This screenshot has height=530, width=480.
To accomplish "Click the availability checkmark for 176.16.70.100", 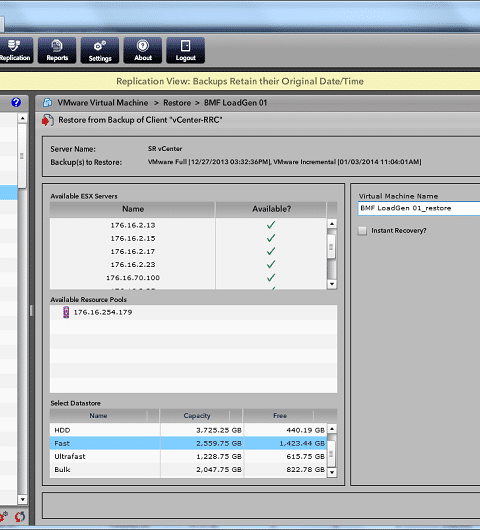I will (271, 278).
